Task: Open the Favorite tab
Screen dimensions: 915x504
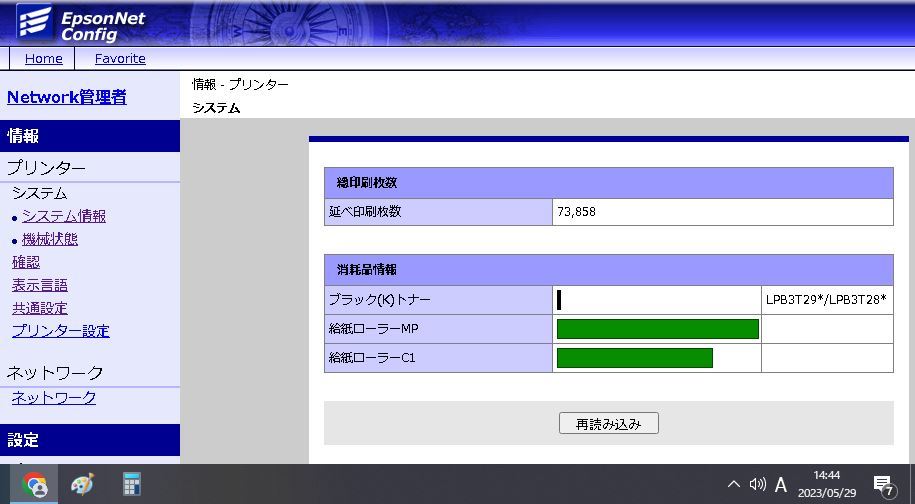Action: pyautogui.click(x=120, y=58)
